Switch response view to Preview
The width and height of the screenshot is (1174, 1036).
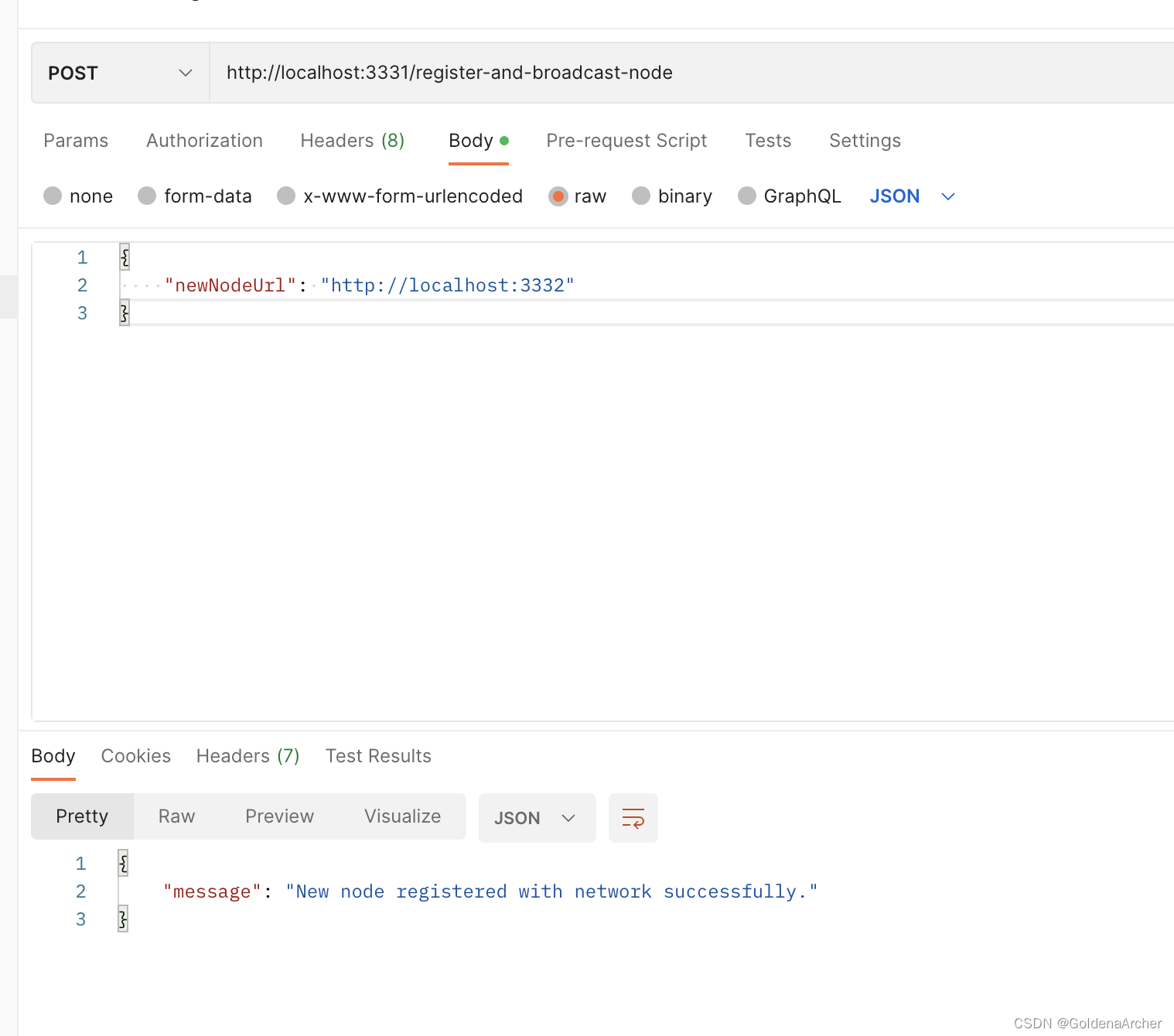(x=279, y=816)
